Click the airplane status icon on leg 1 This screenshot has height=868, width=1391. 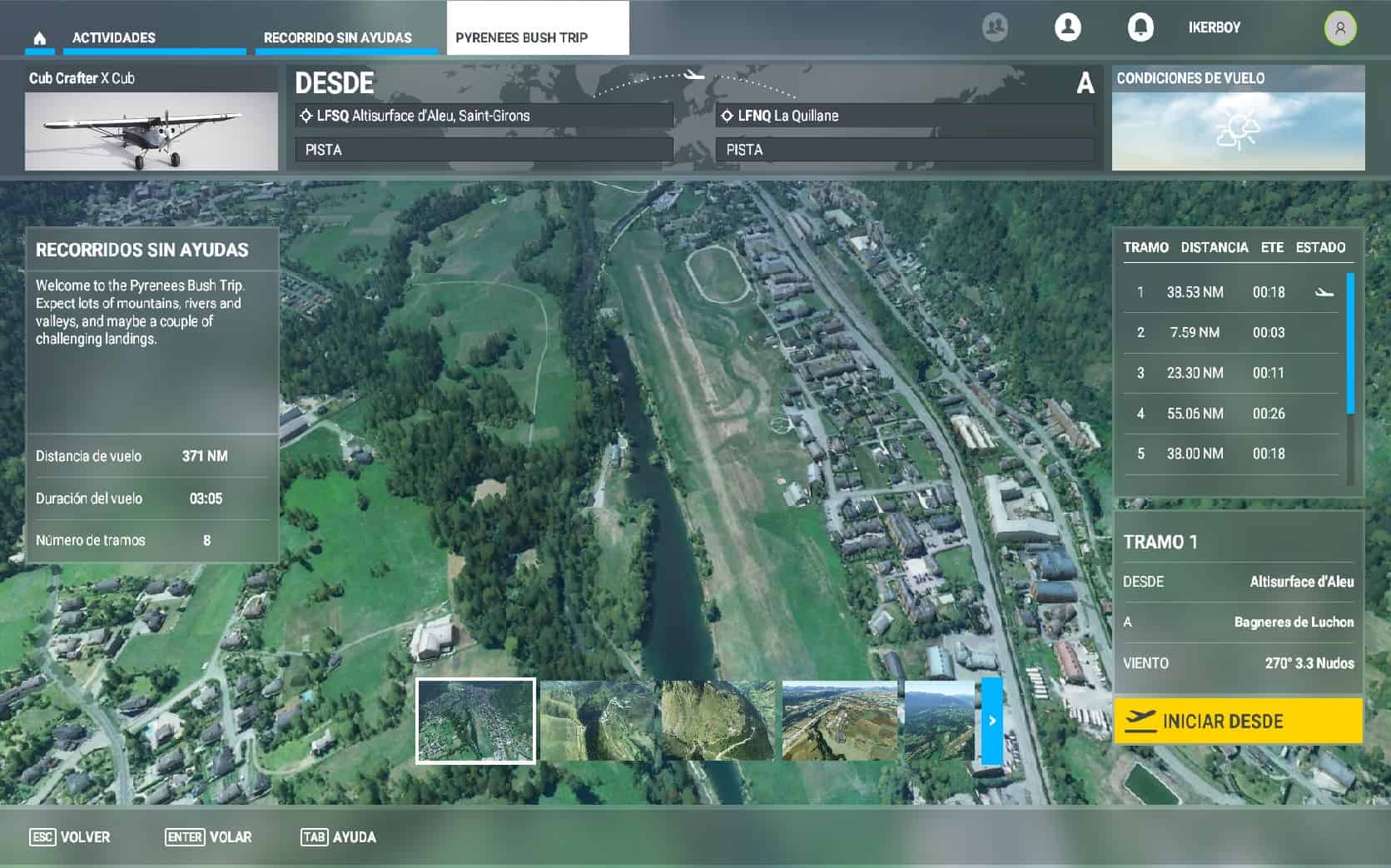[1324, 292]
